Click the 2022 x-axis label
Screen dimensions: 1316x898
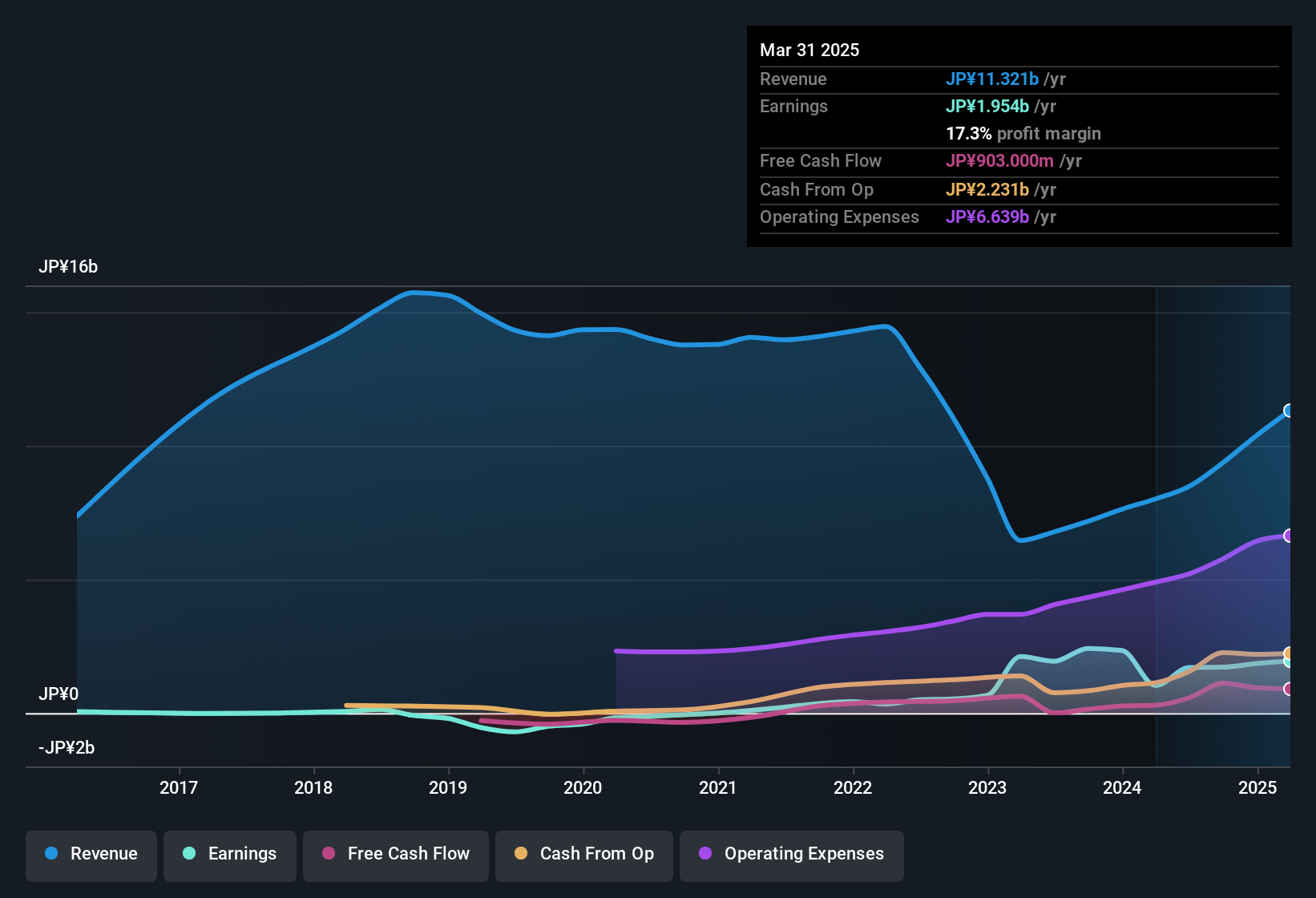[x=853, y=787]
